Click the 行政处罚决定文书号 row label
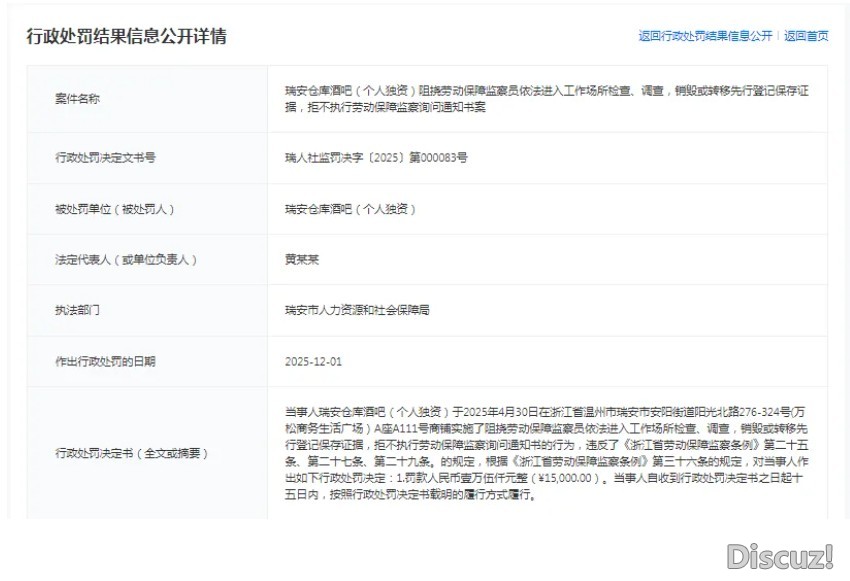Viewport: 850px width, 581px height. [x=105, y=158]
